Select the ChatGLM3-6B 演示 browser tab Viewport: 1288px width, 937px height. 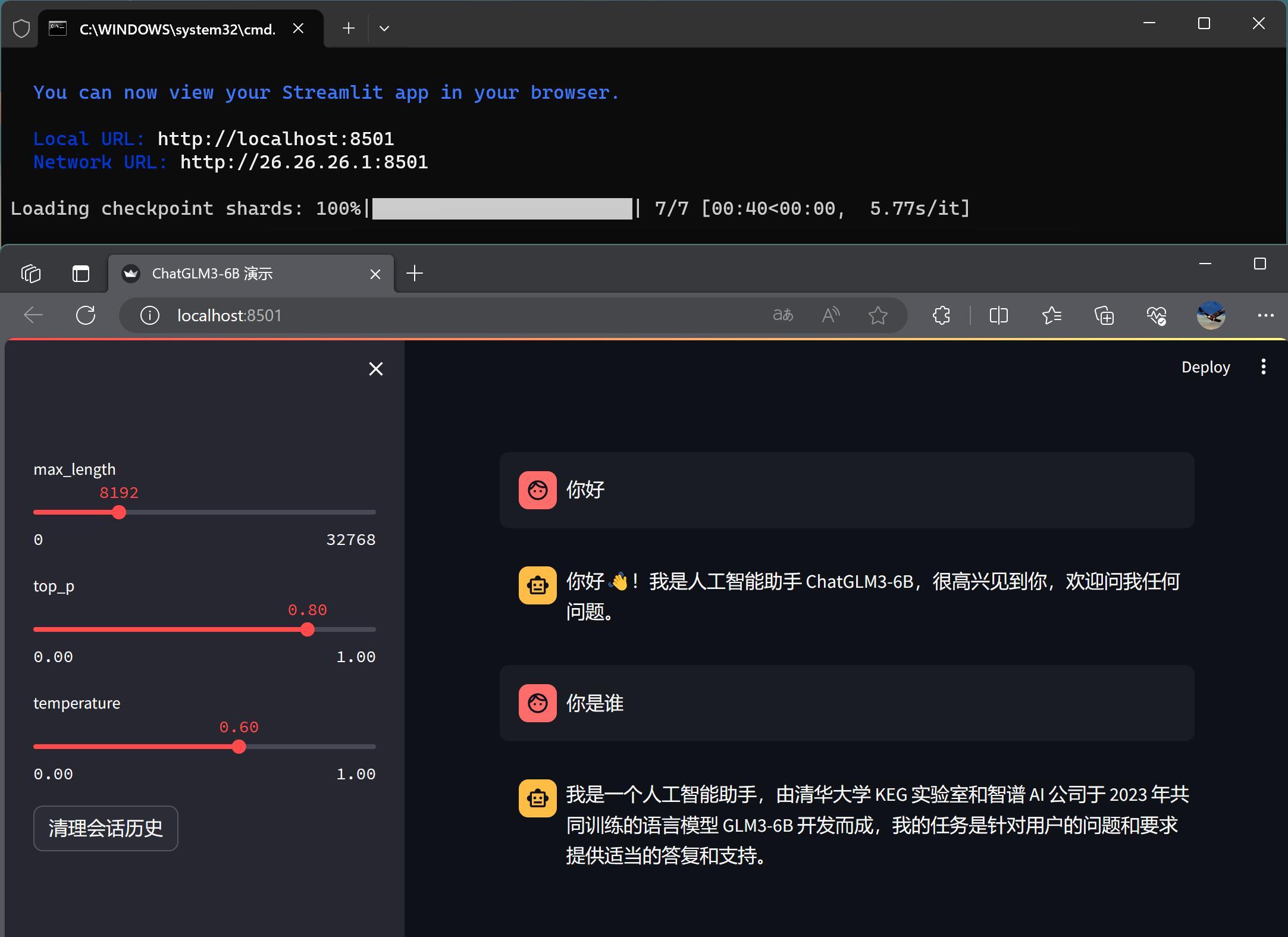[250, 274]
